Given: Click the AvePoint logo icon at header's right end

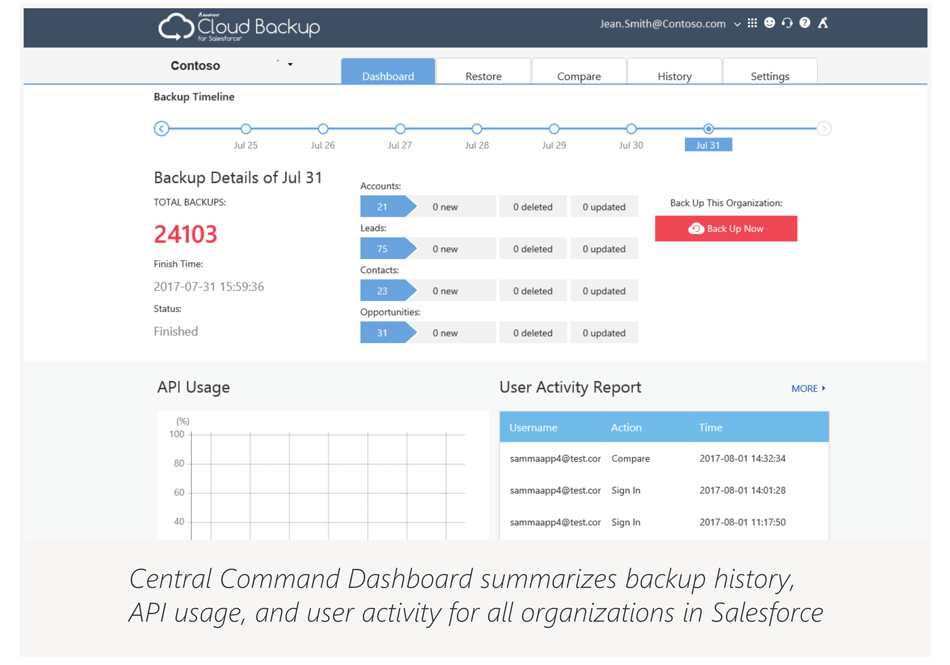Looking at the screenshot, I should pos(823,23).
